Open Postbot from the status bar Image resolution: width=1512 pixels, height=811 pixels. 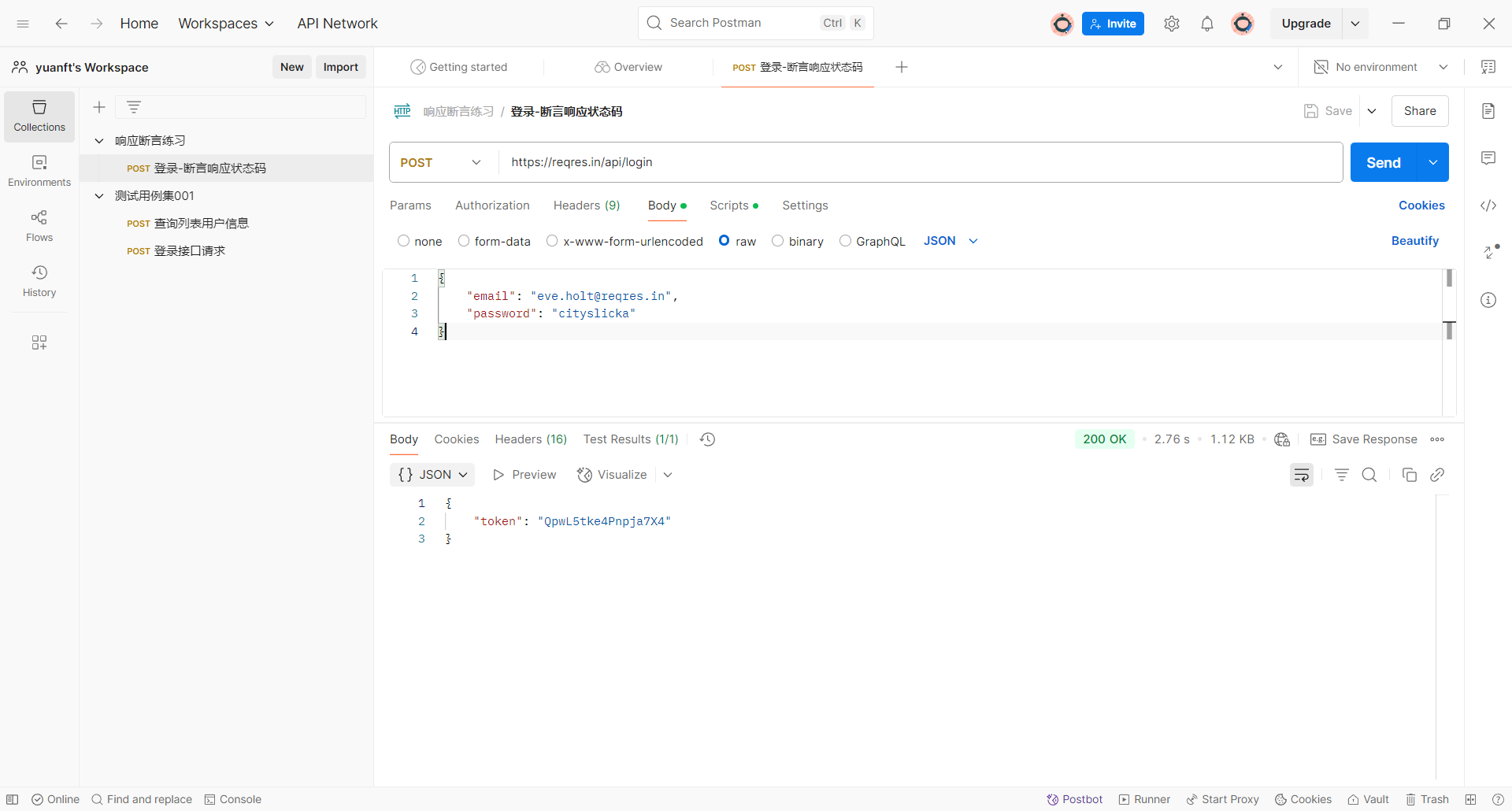point(1074,799)
